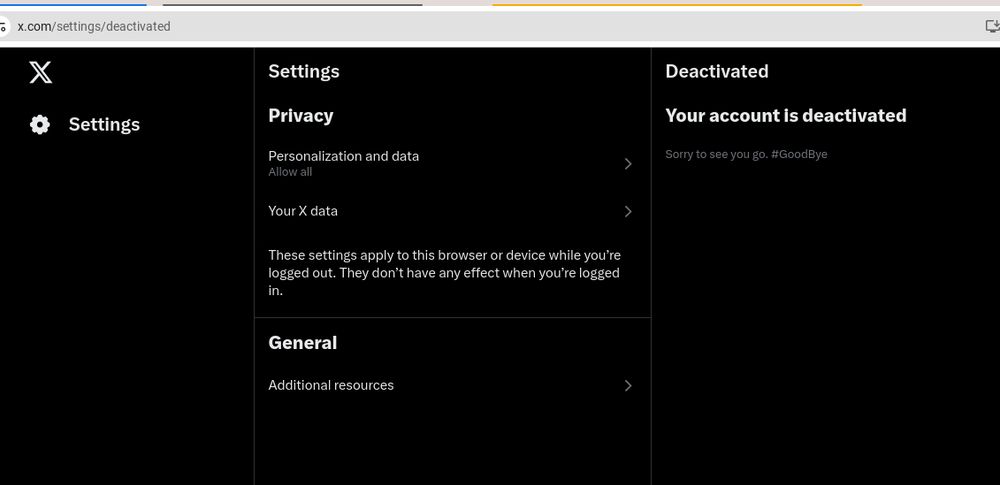
Task: Open Additional resources row
Action: 452,385
